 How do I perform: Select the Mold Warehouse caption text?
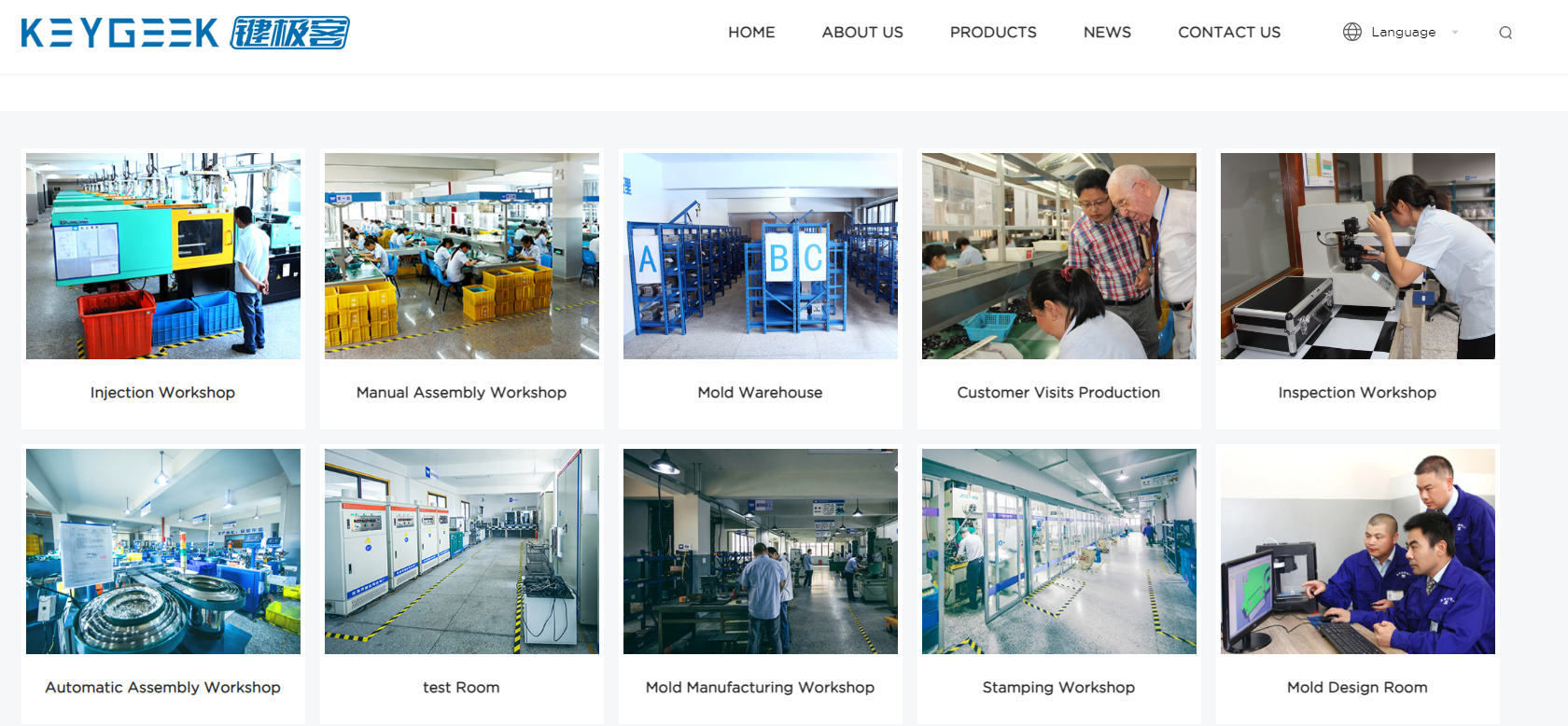(760, 393)
